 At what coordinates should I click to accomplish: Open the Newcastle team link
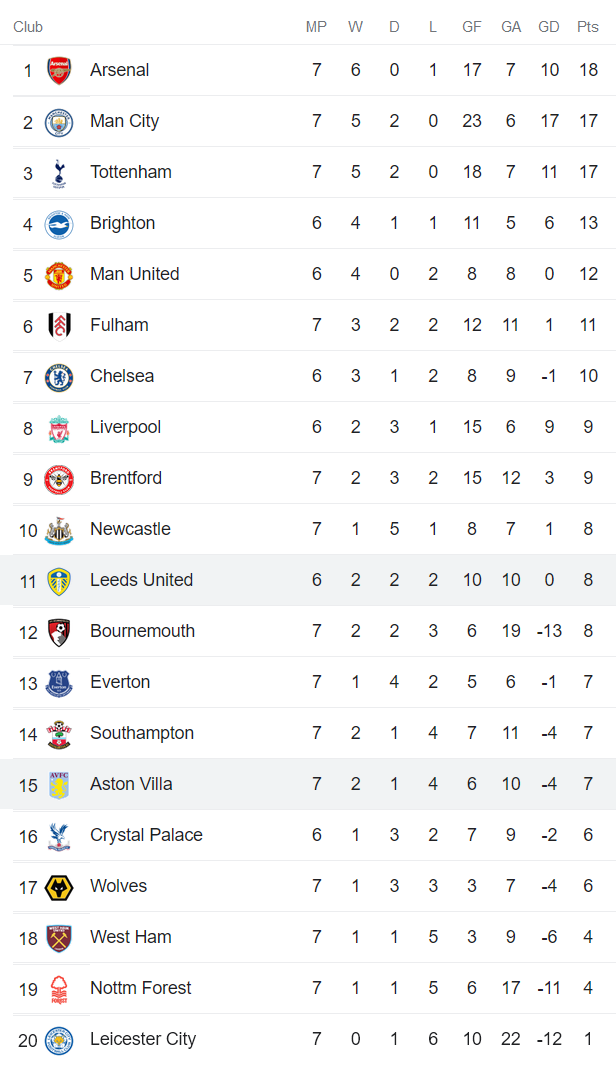pyautogui.click(x=130, y=529)
